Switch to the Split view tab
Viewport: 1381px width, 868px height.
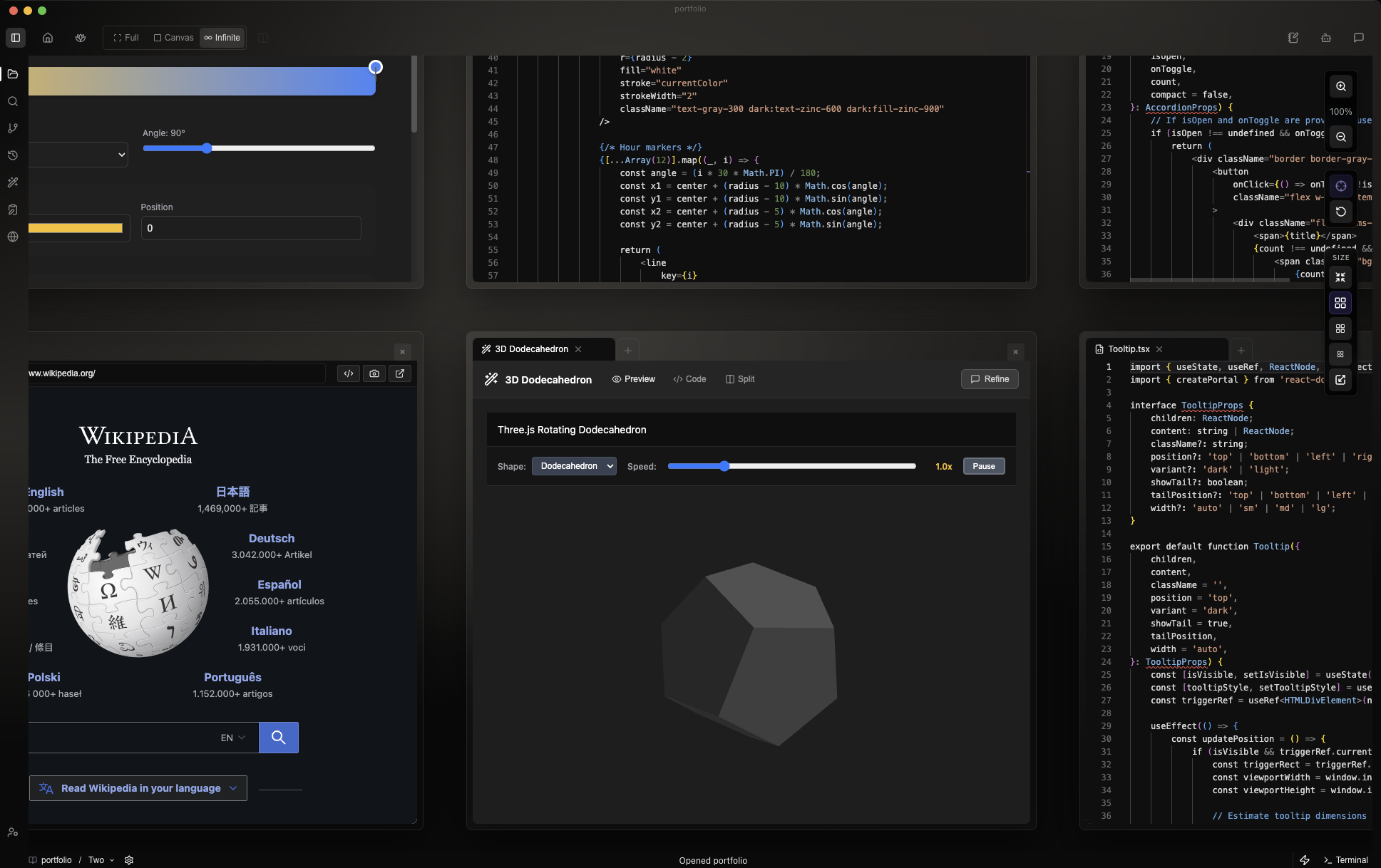pos(740,379)
